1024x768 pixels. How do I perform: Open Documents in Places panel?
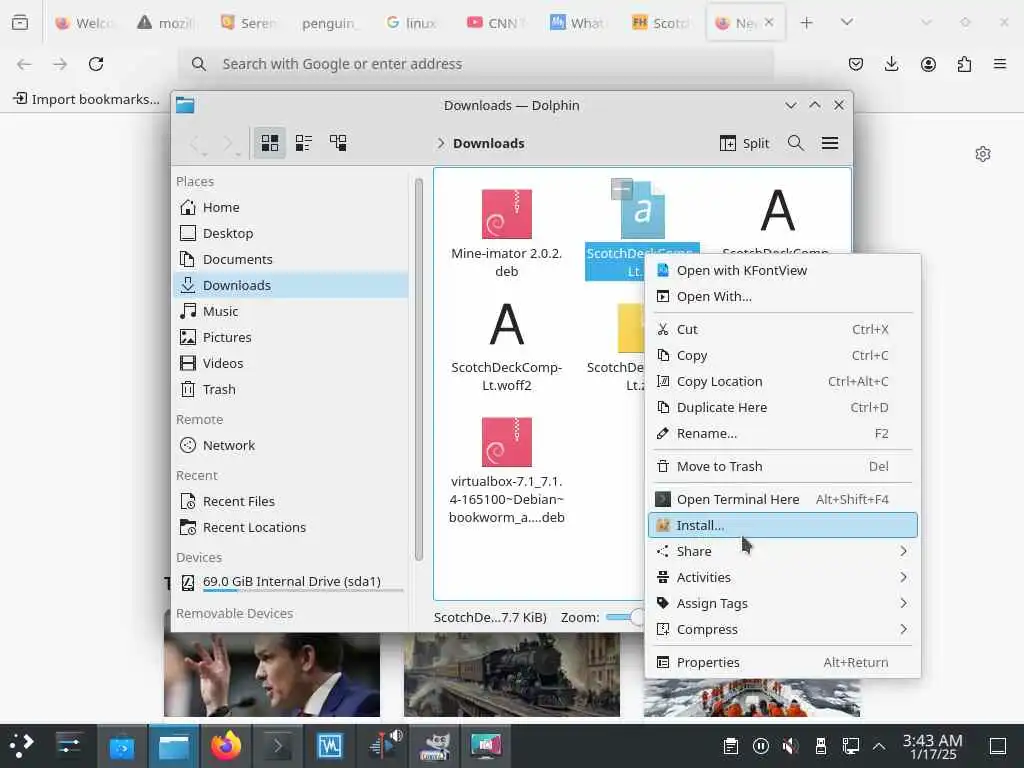[x=291, y=259]
